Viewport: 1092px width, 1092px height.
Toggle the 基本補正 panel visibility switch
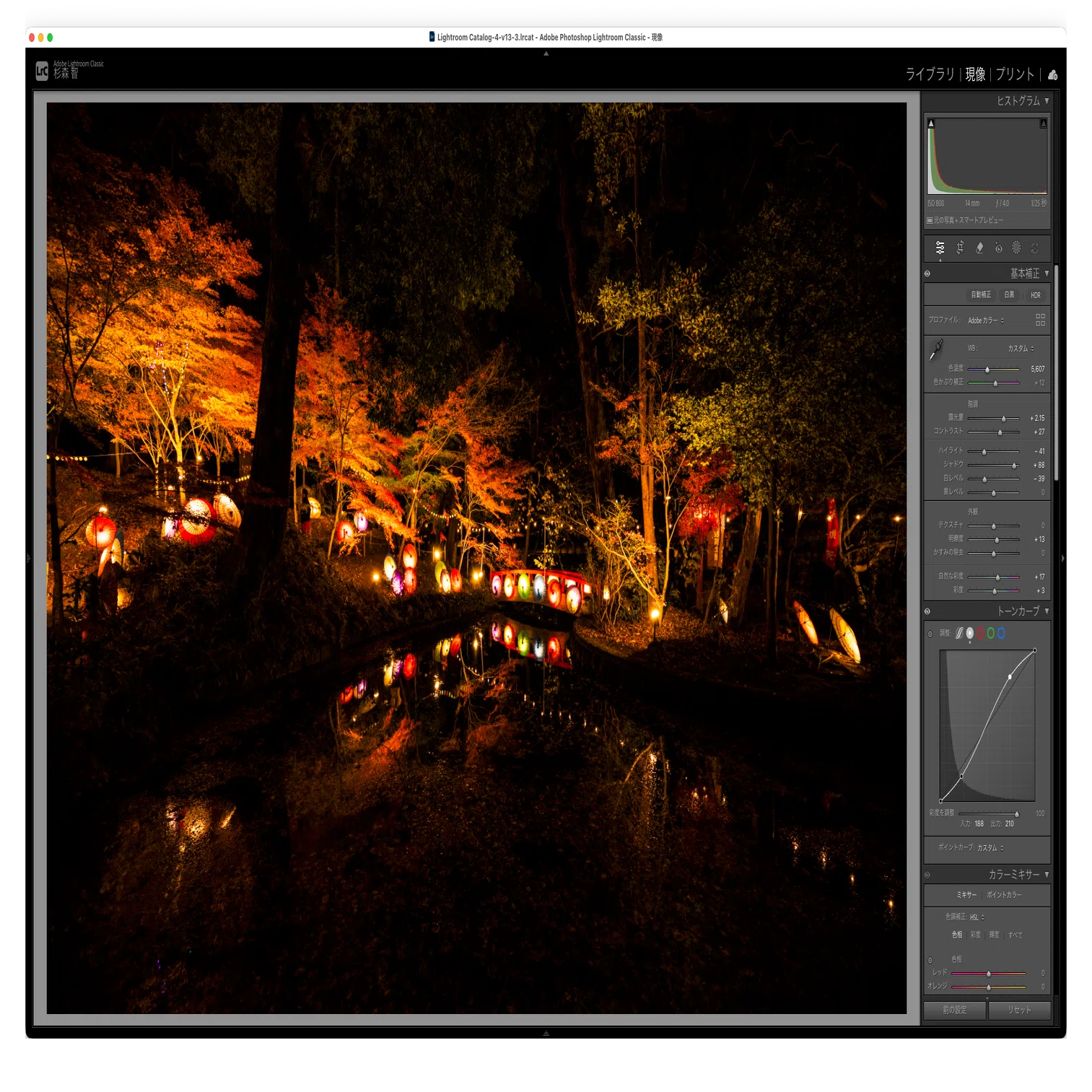click(x=927, y=274)
